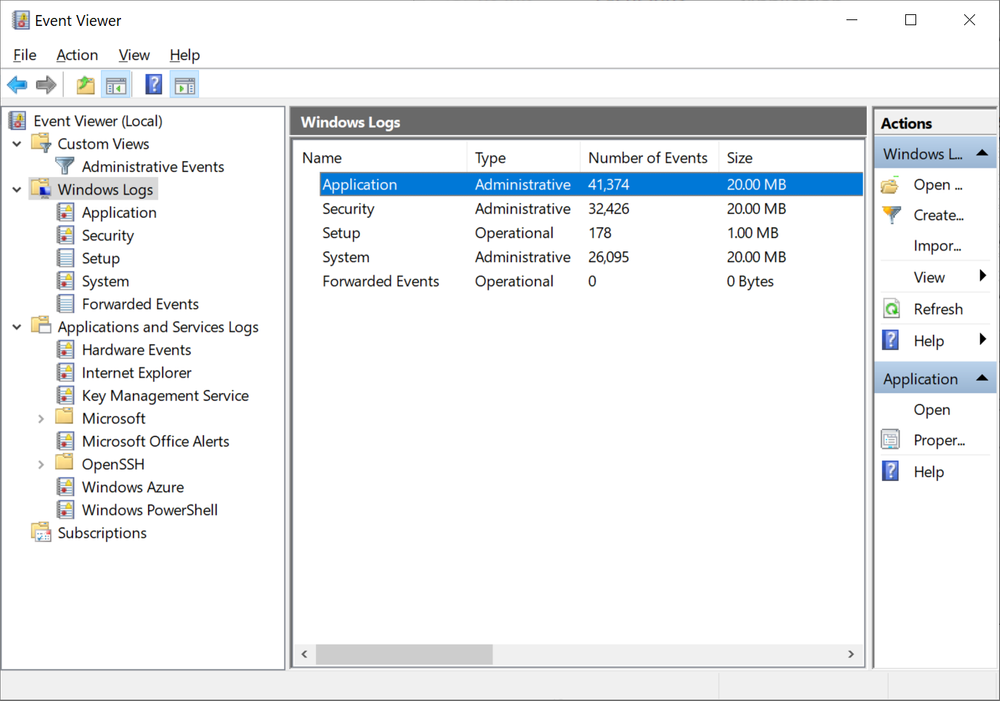Click the Refresh icon in Actions pane
Viewport: 1000px width, 701px height.
(x=890, y=308)
